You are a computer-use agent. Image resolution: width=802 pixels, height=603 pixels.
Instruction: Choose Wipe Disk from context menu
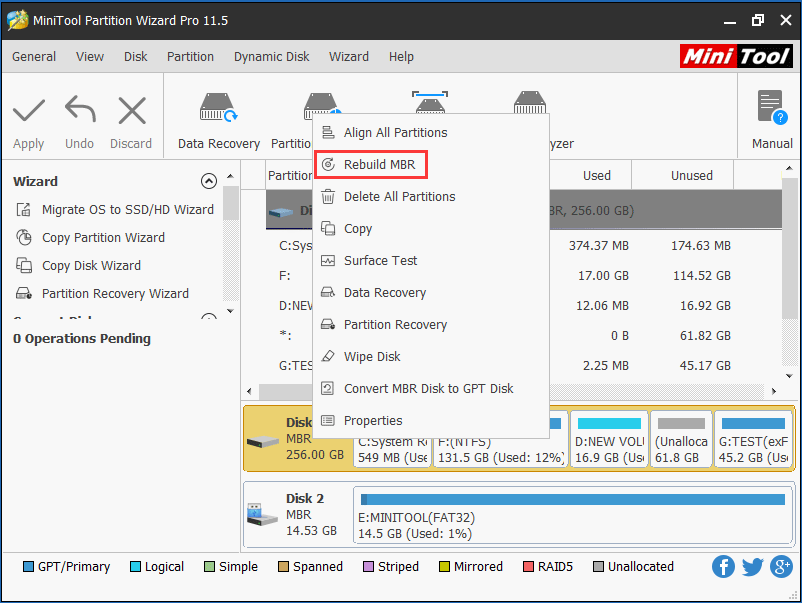point(431,356)
